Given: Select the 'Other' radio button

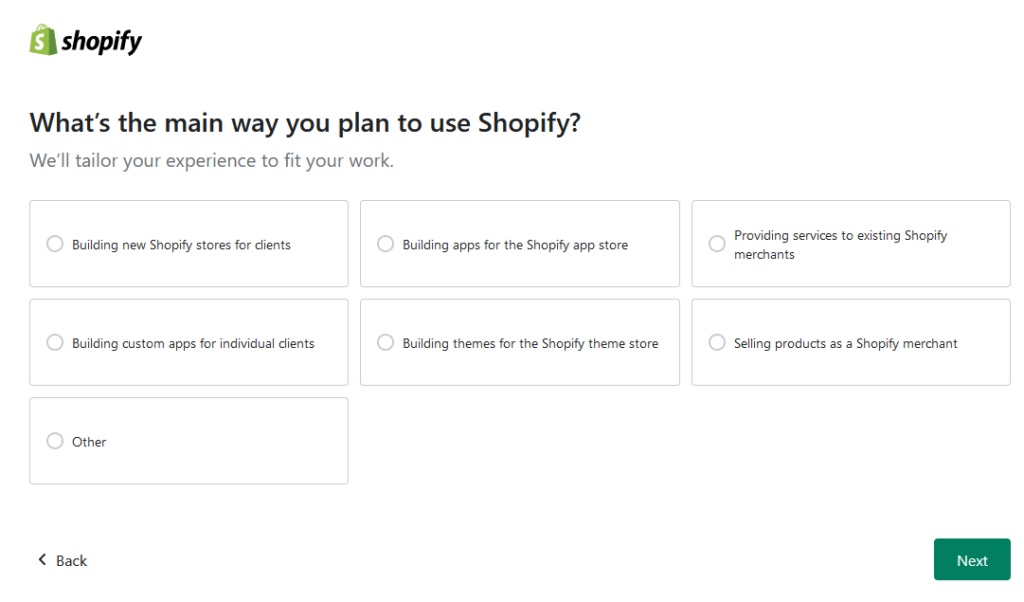Looking at the screenshot, I should 55,441.
